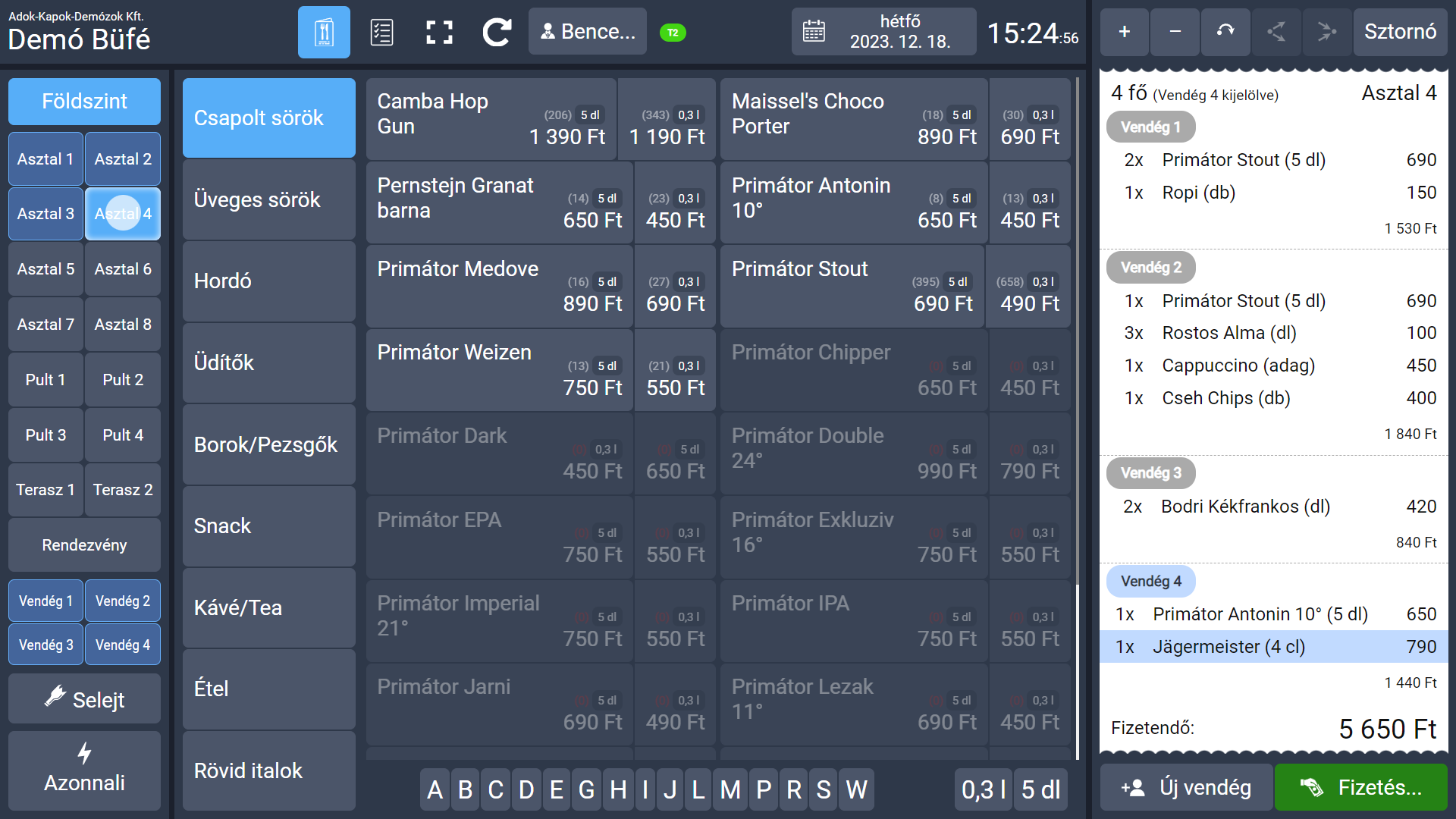Select Bodri Kékfrankos (dl) order line
This screenshot has width=1456, height=819.
click(1274, 507)
